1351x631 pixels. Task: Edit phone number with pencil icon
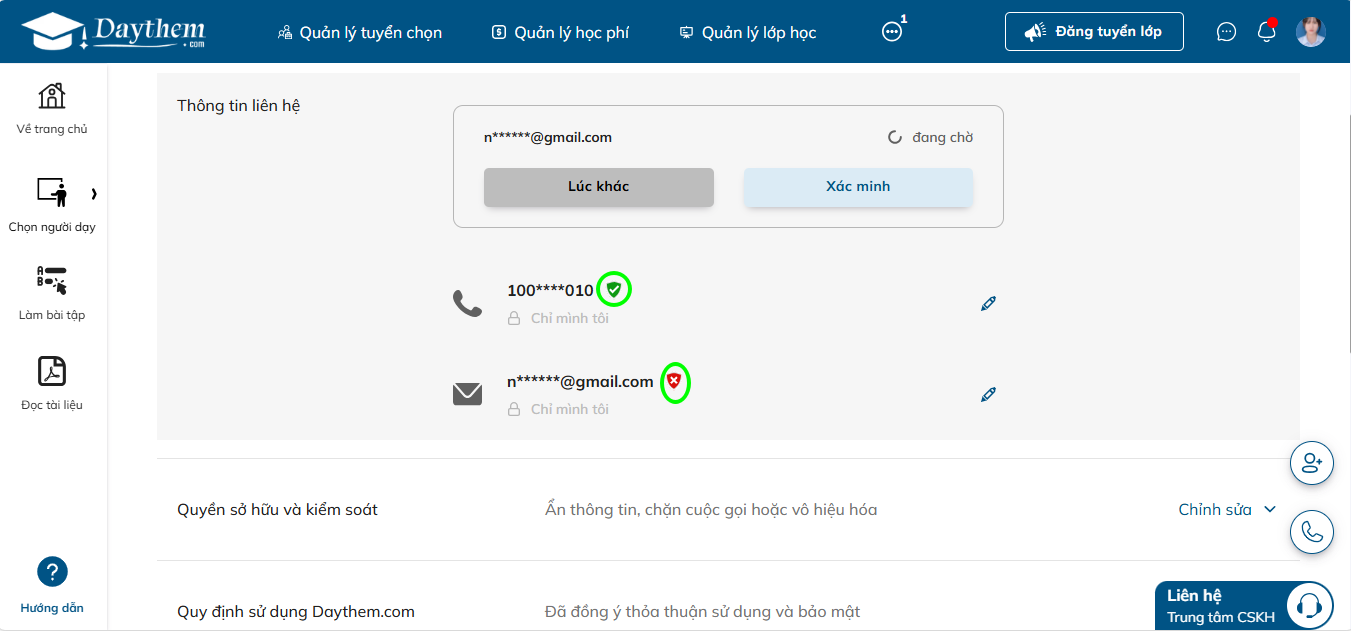pyautogui.click(x=989, y=303)
